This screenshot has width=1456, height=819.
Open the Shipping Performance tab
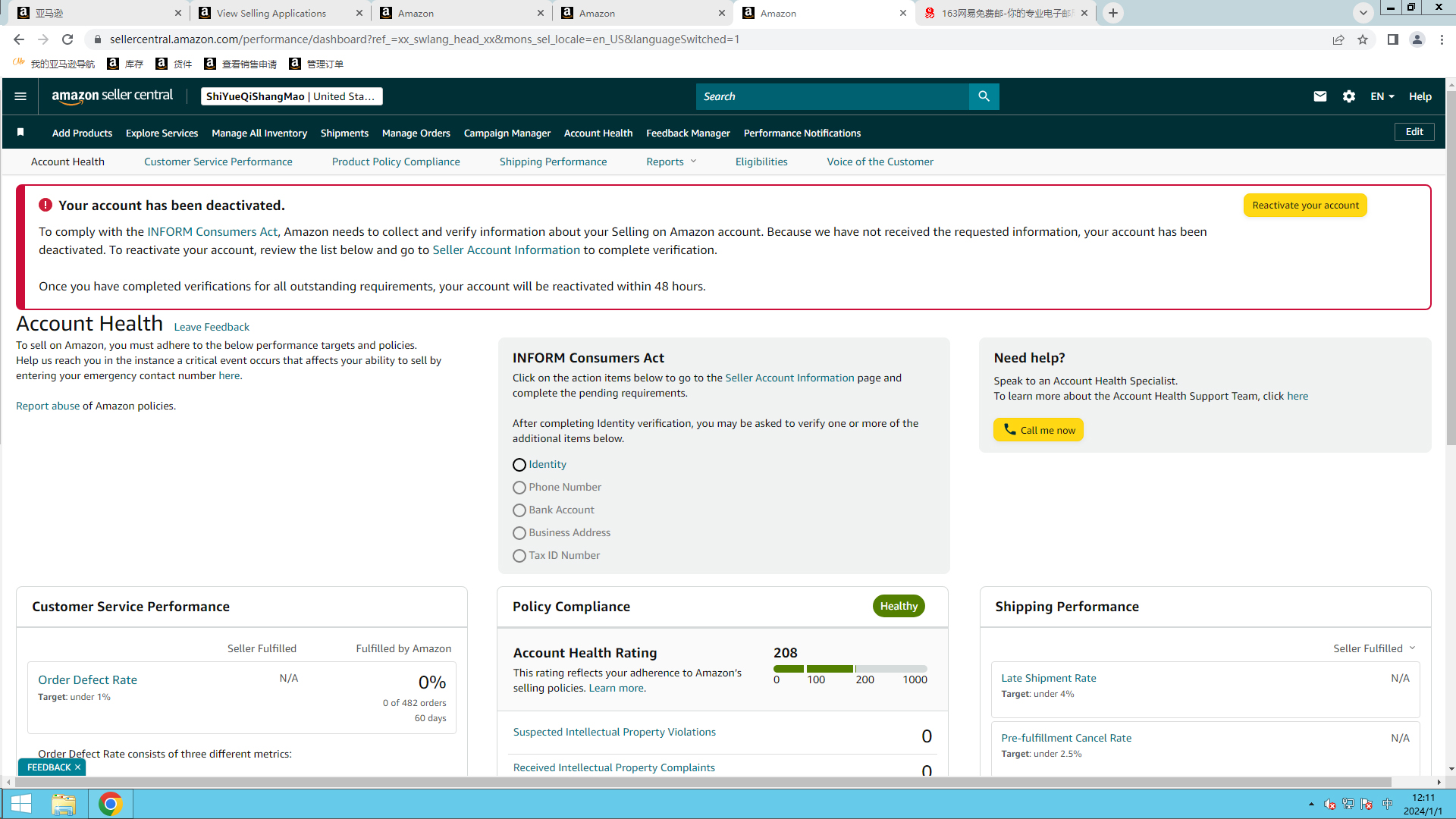tap(553, 162)
